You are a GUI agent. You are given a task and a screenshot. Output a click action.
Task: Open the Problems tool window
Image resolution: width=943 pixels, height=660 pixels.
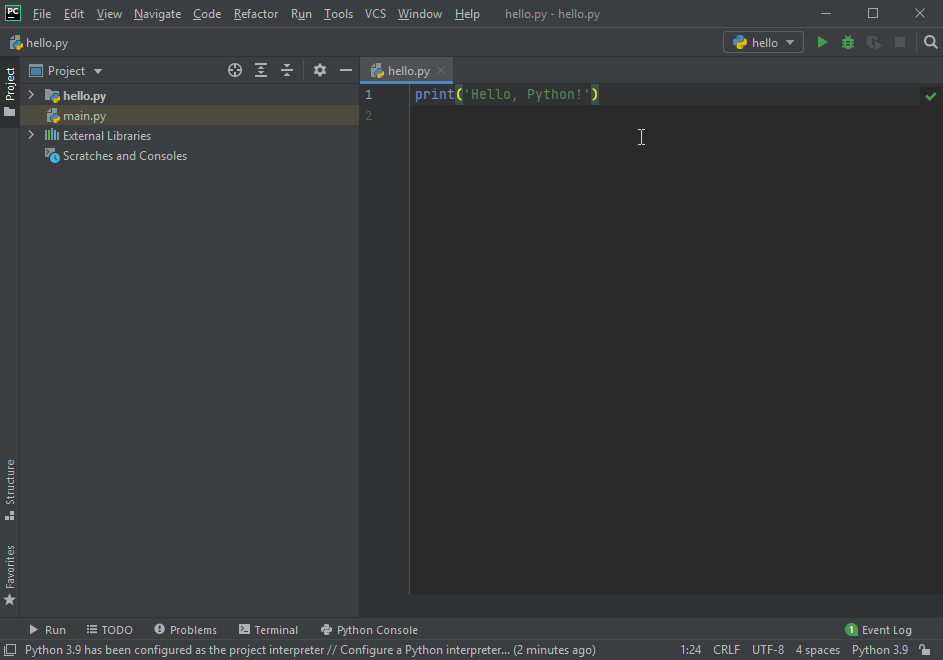[185, 629]
